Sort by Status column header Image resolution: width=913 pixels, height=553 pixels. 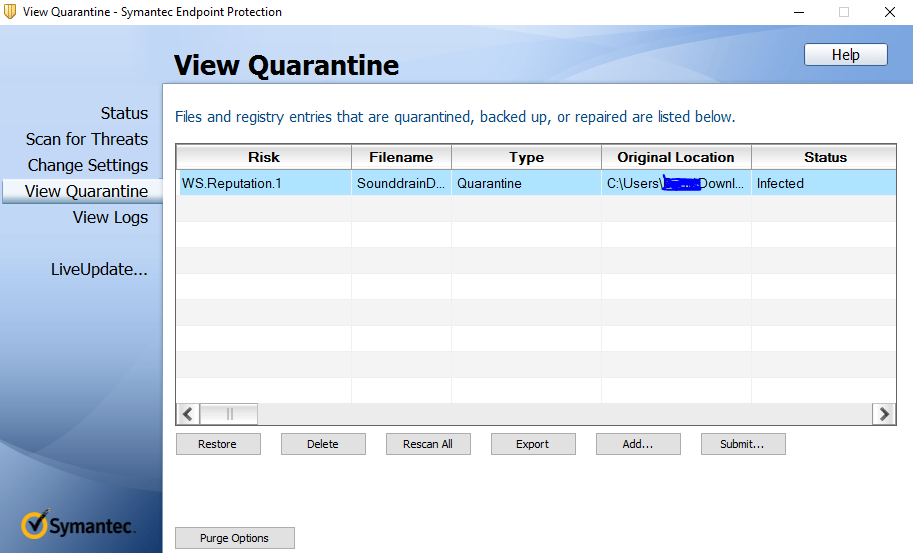pos(824,157)
